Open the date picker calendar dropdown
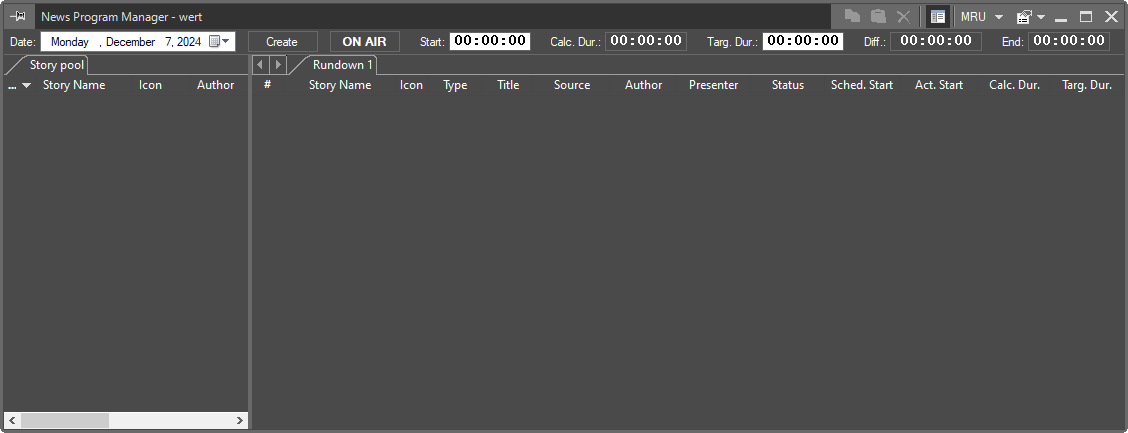This screenshot has height=433, width=1128. (x=220, y=42)
